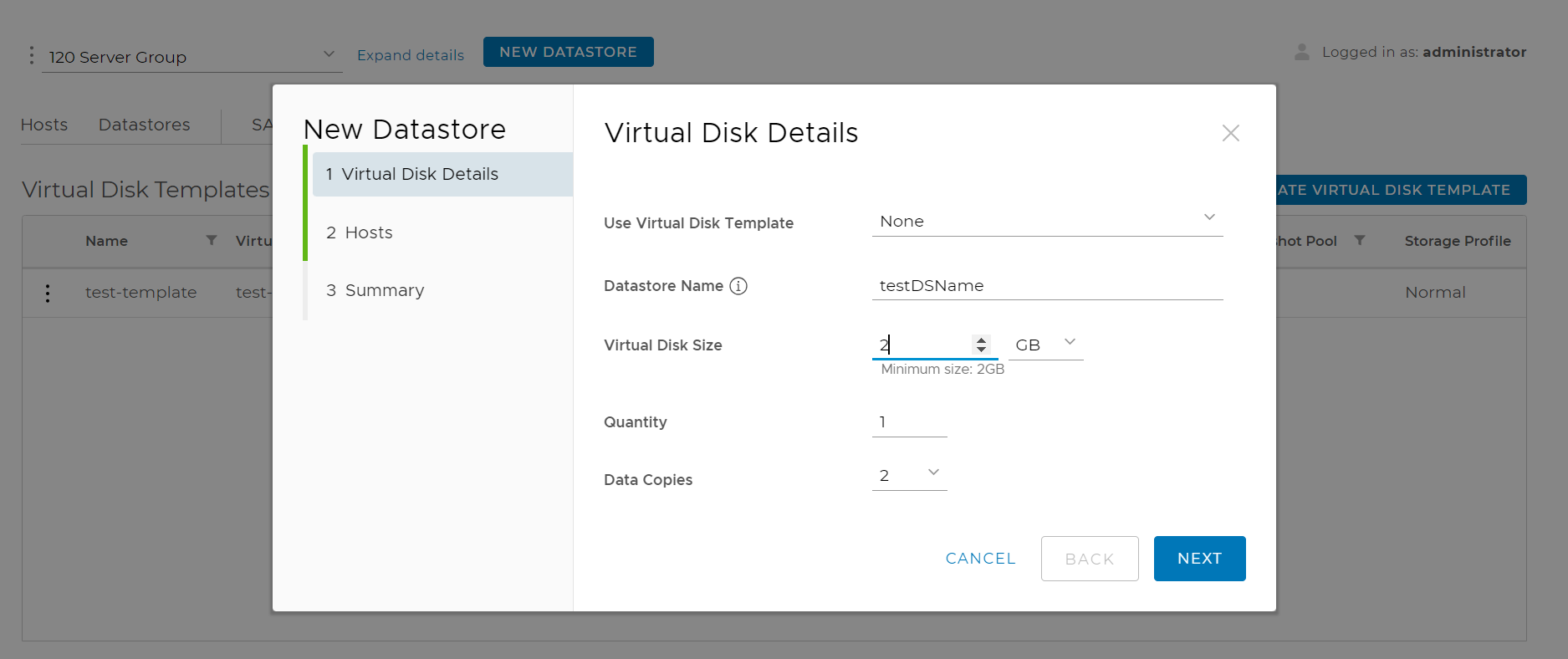Screen dimensions: 1568x659
Task: Click the logged-in user avatar icon
Action: (1301, 52)
